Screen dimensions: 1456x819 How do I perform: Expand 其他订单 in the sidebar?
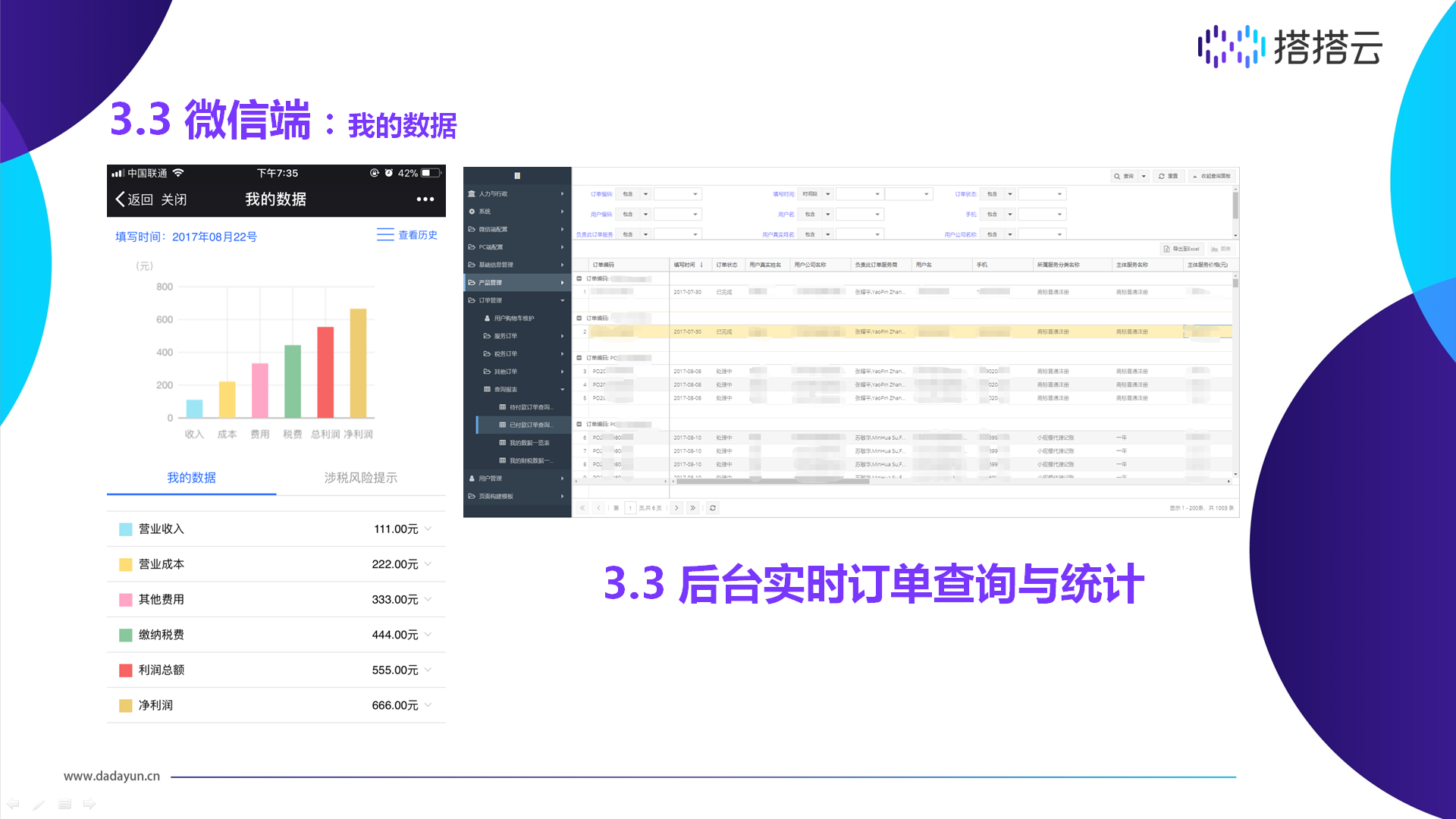(x=517, y=372)
